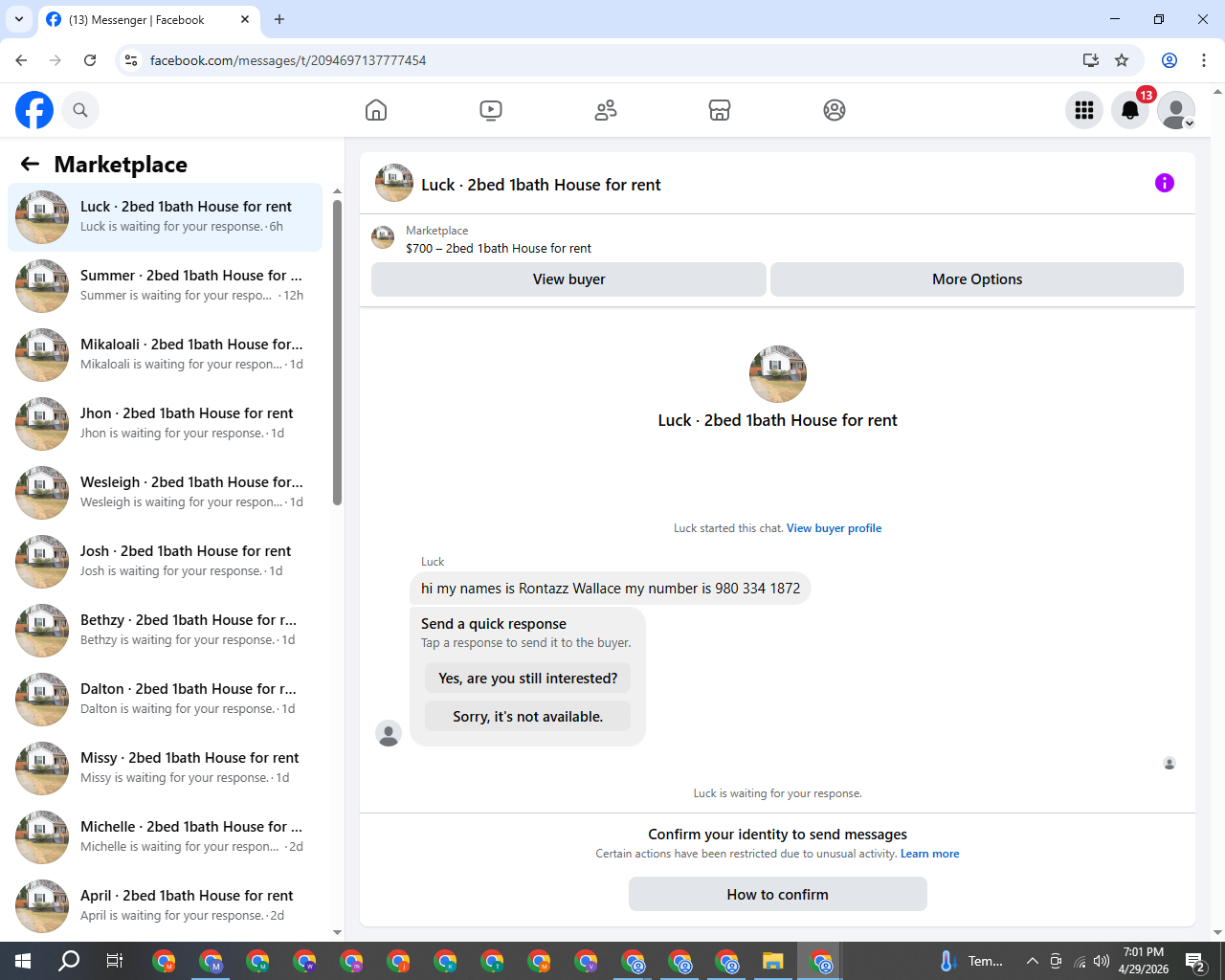
Task: Open the Facebook logo home link
Action: point(34,110)
